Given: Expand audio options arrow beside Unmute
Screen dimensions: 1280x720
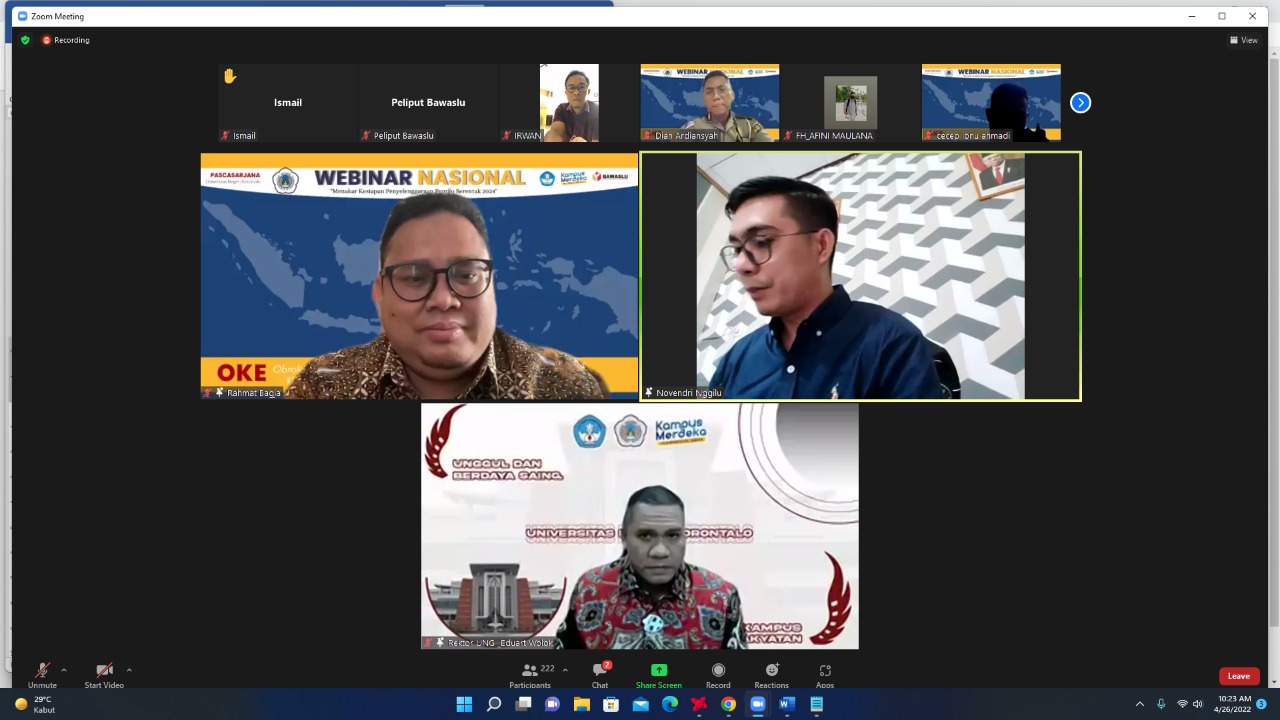Looking at the screenshot, I should click(64, 670).
